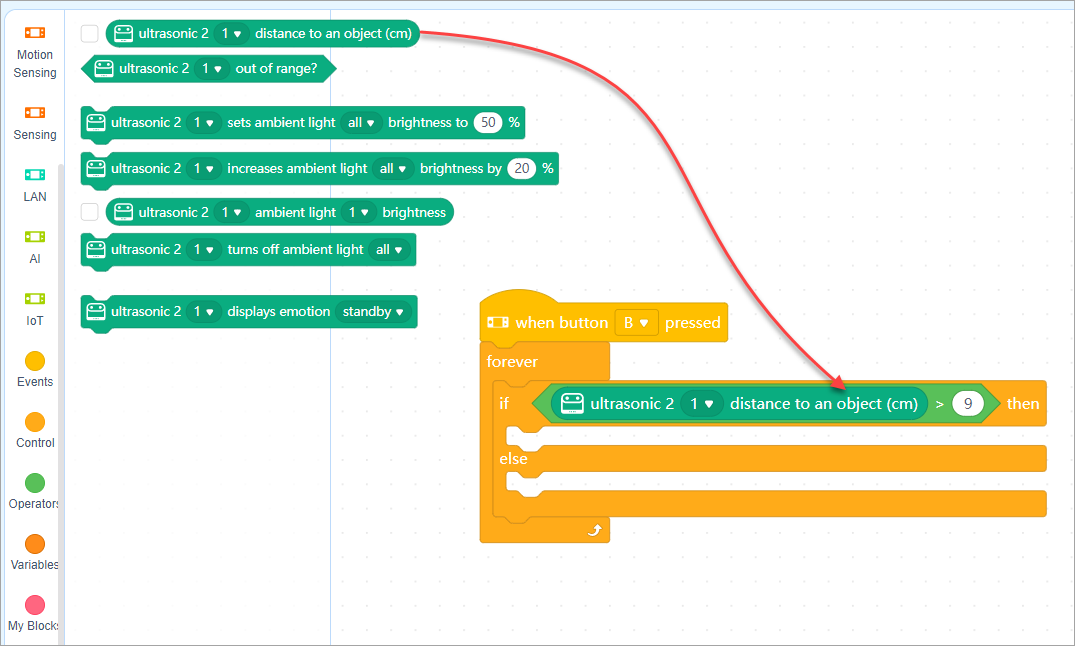Enable the distance to an object checkbox
Viewport: 1075px width, 646px height.
(90, 34)
